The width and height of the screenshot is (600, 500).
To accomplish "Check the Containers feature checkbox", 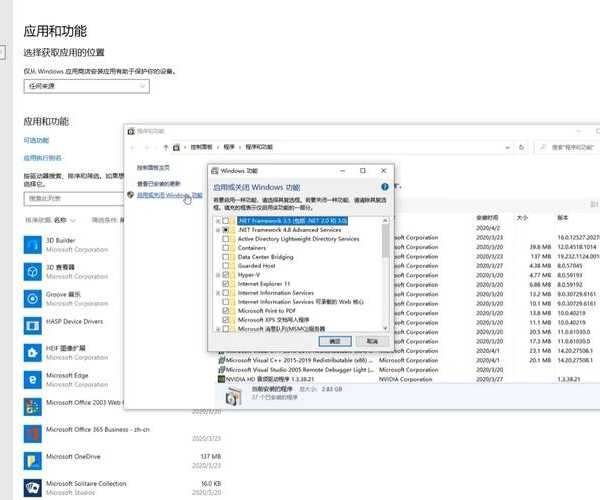I will coord(227,248).
